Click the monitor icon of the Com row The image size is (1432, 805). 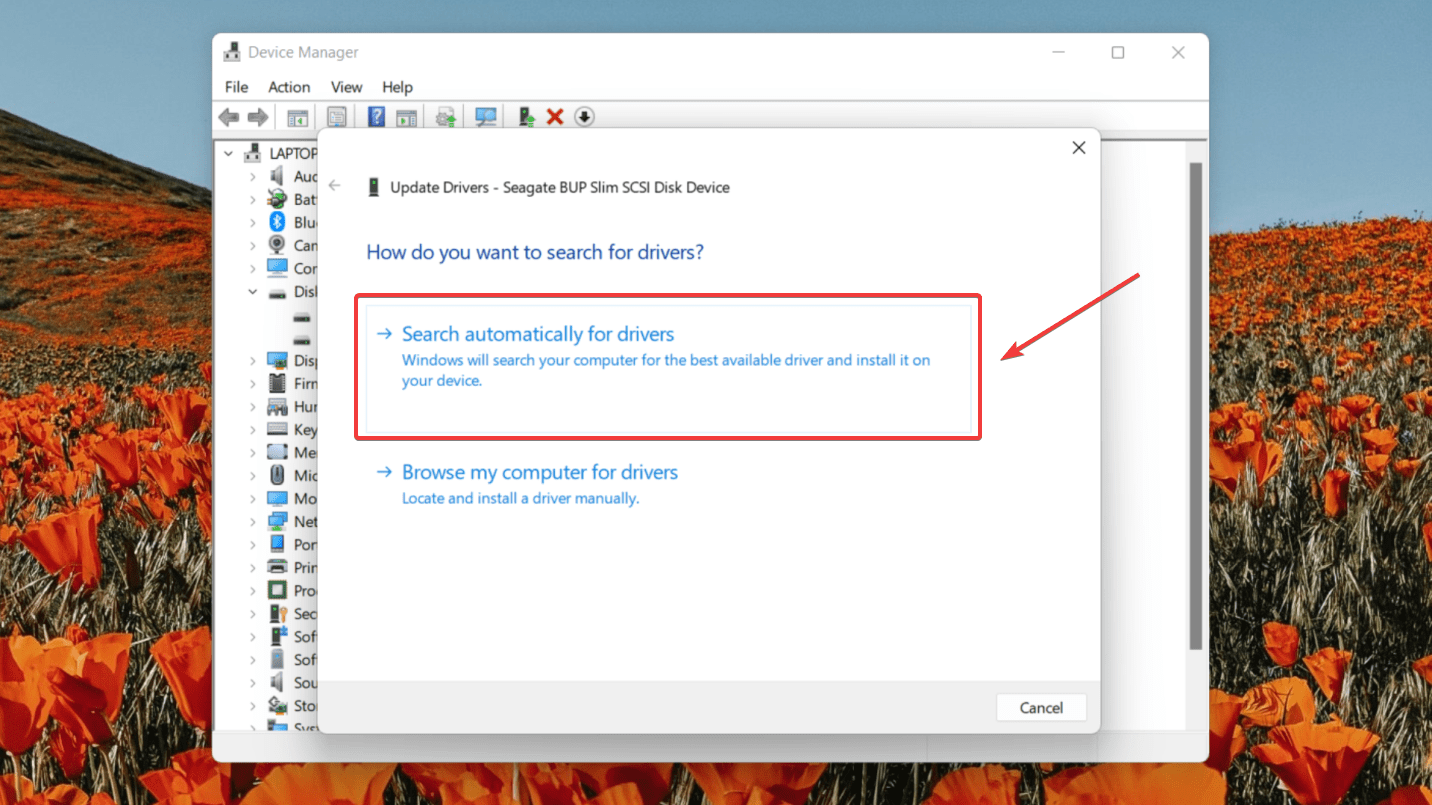[277, 268]
